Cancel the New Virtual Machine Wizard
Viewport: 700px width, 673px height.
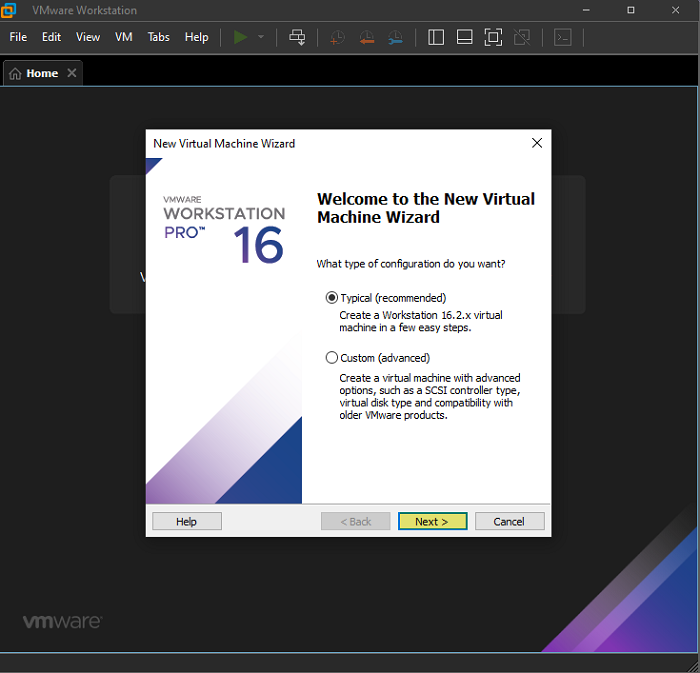(509, 521)
